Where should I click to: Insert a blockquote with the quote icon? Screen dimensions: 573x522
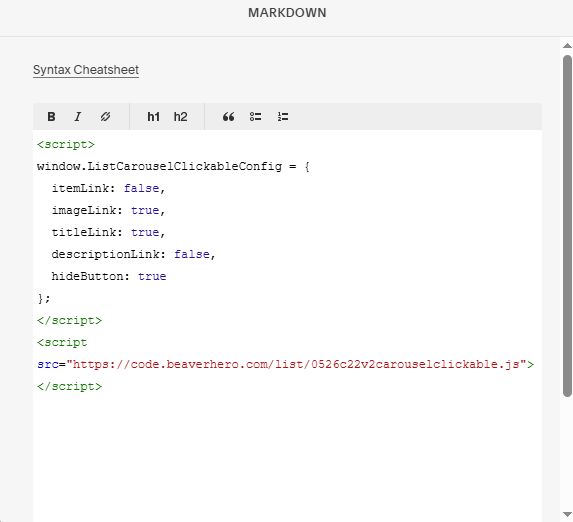228,117
